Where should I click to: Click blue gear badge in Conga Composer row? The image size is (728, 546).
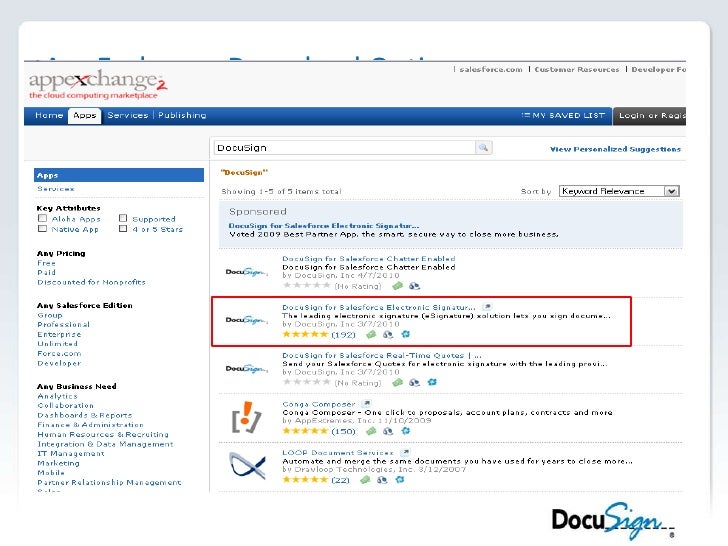click(405, 431)
